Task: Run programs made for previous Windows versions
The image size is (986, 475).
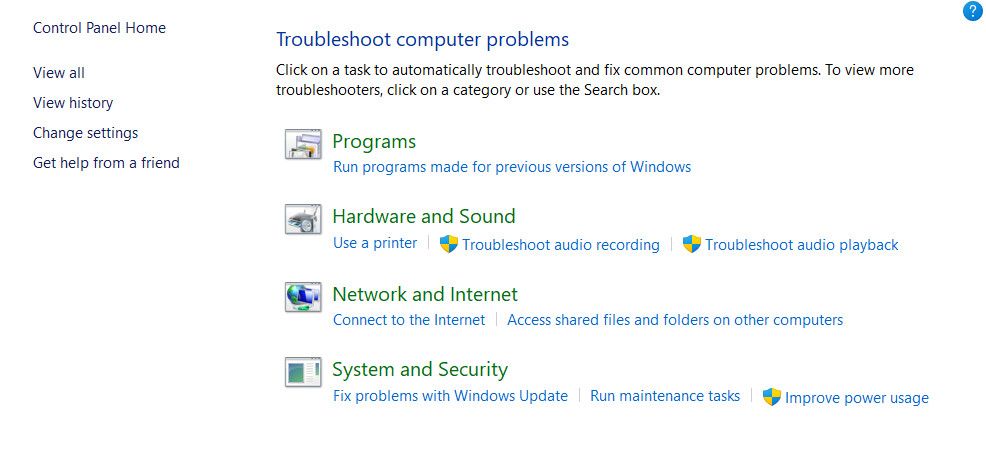Action: 512,167
